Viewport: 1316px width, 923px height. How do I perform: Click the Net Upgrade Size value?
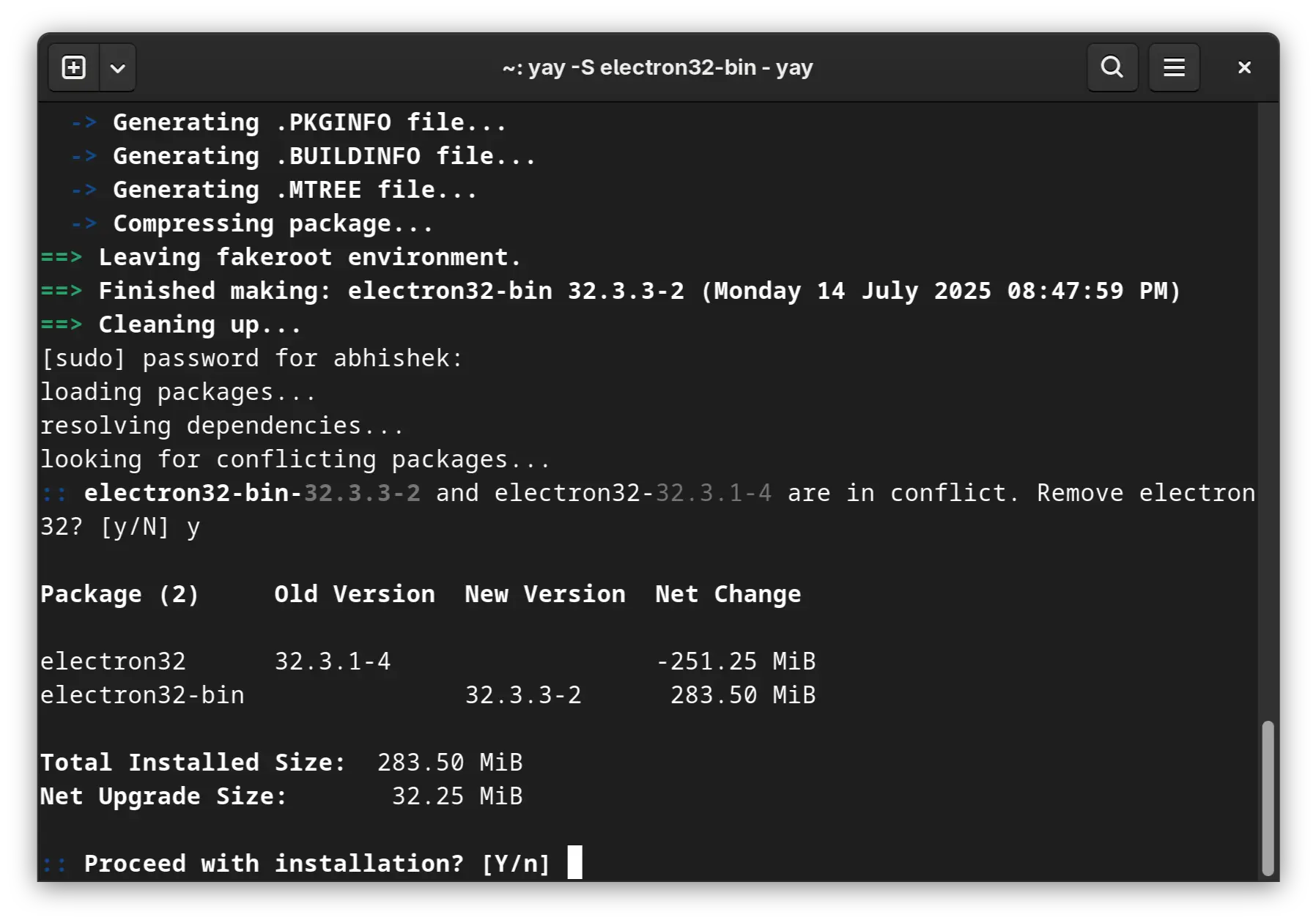point(456,796)
